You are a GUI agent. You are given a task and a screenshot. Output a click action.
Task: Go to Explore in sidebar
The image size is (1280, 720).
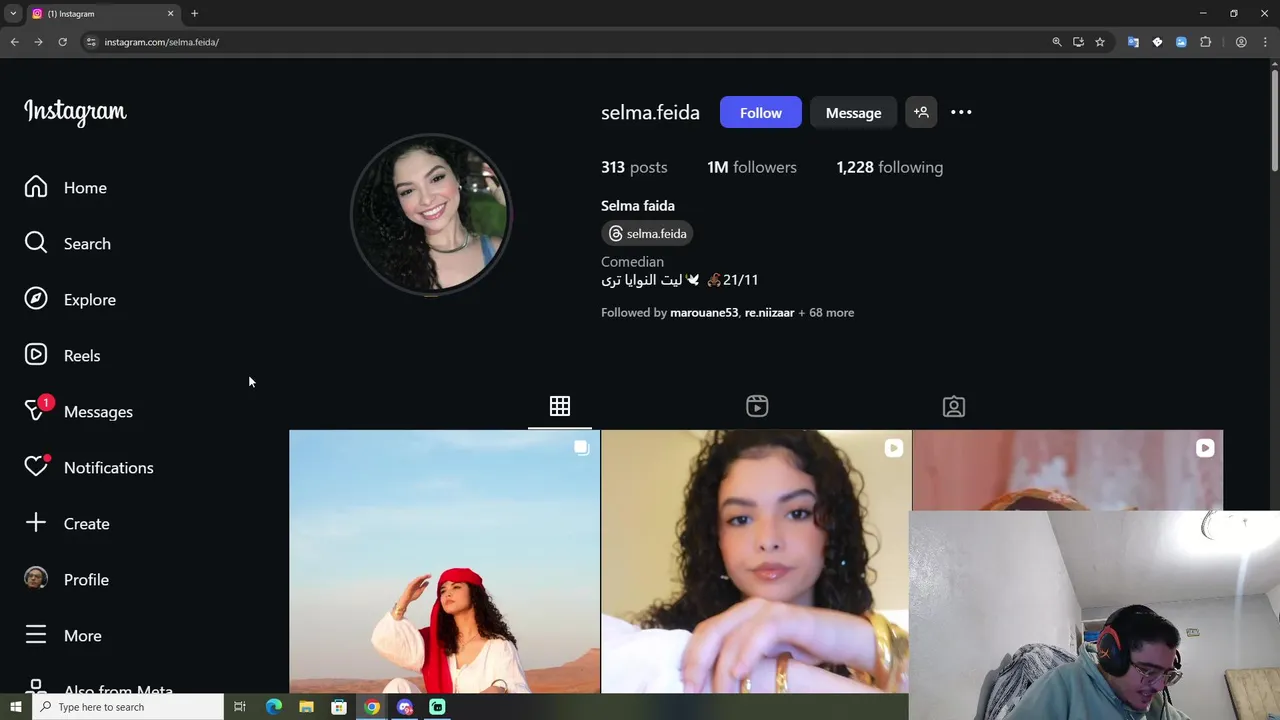coord(70,300)
